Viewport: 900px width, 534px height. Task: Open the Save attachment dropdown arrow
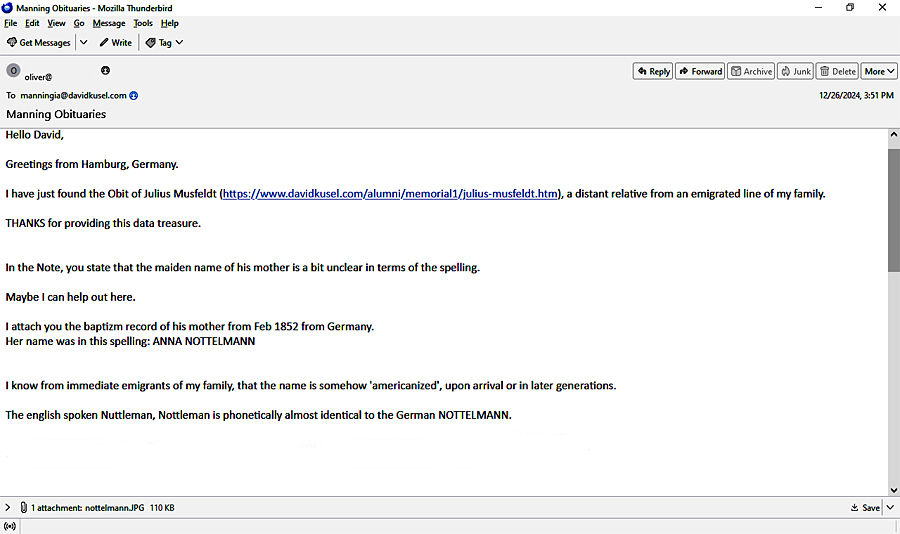[890, 508]
